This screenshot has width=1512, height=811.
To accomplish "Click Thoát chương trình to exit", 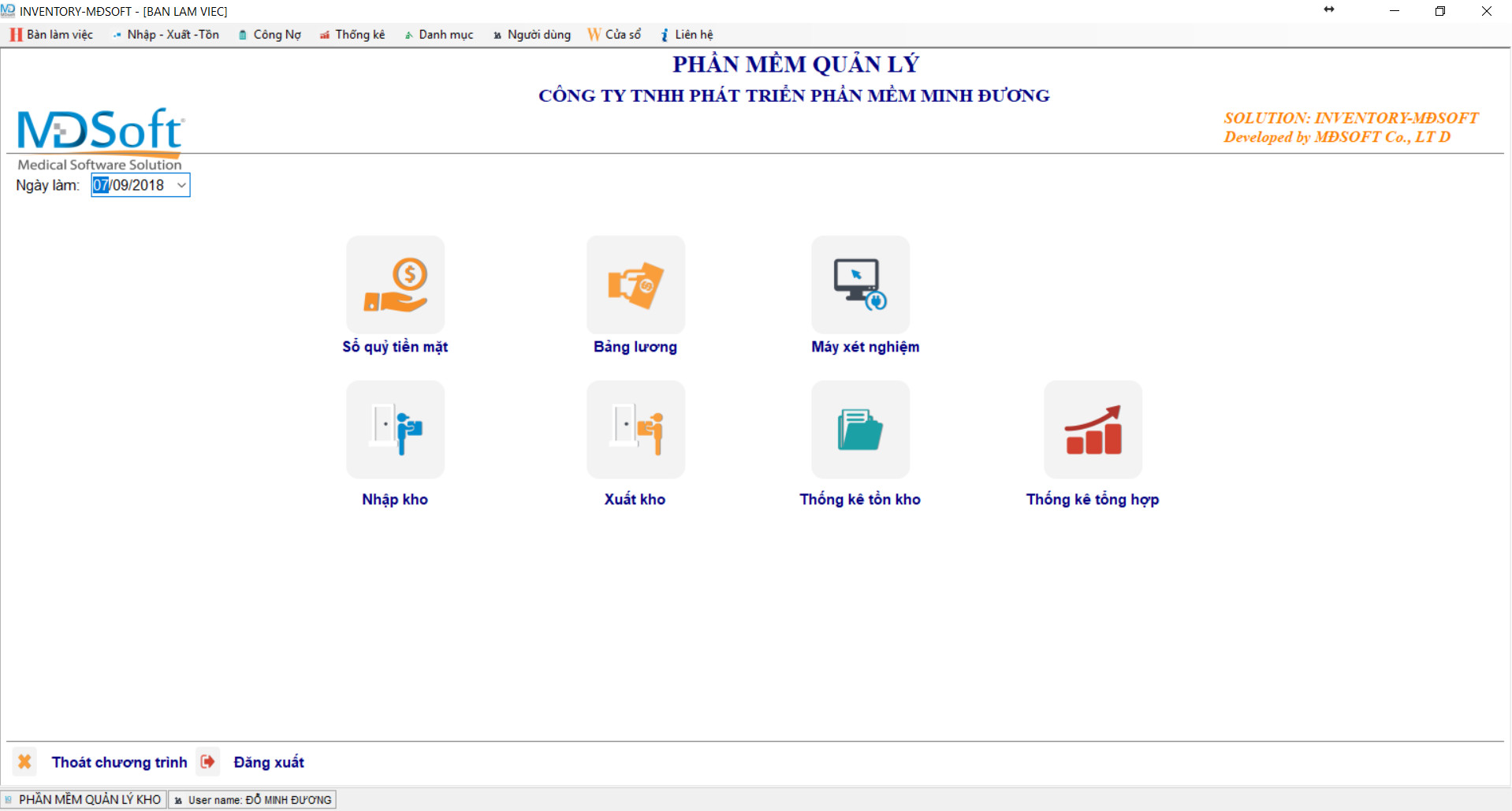I will 120,762.
